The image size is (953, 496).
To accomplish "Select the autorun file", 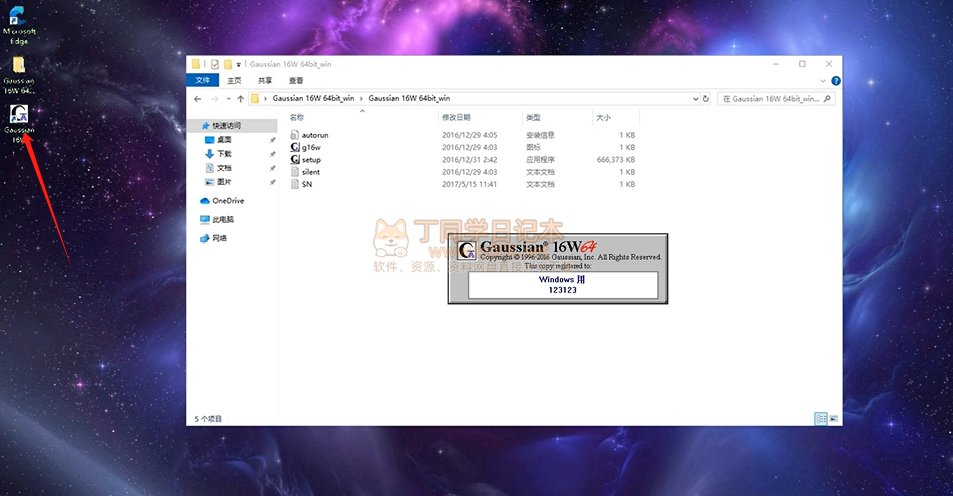I will 314,134.
